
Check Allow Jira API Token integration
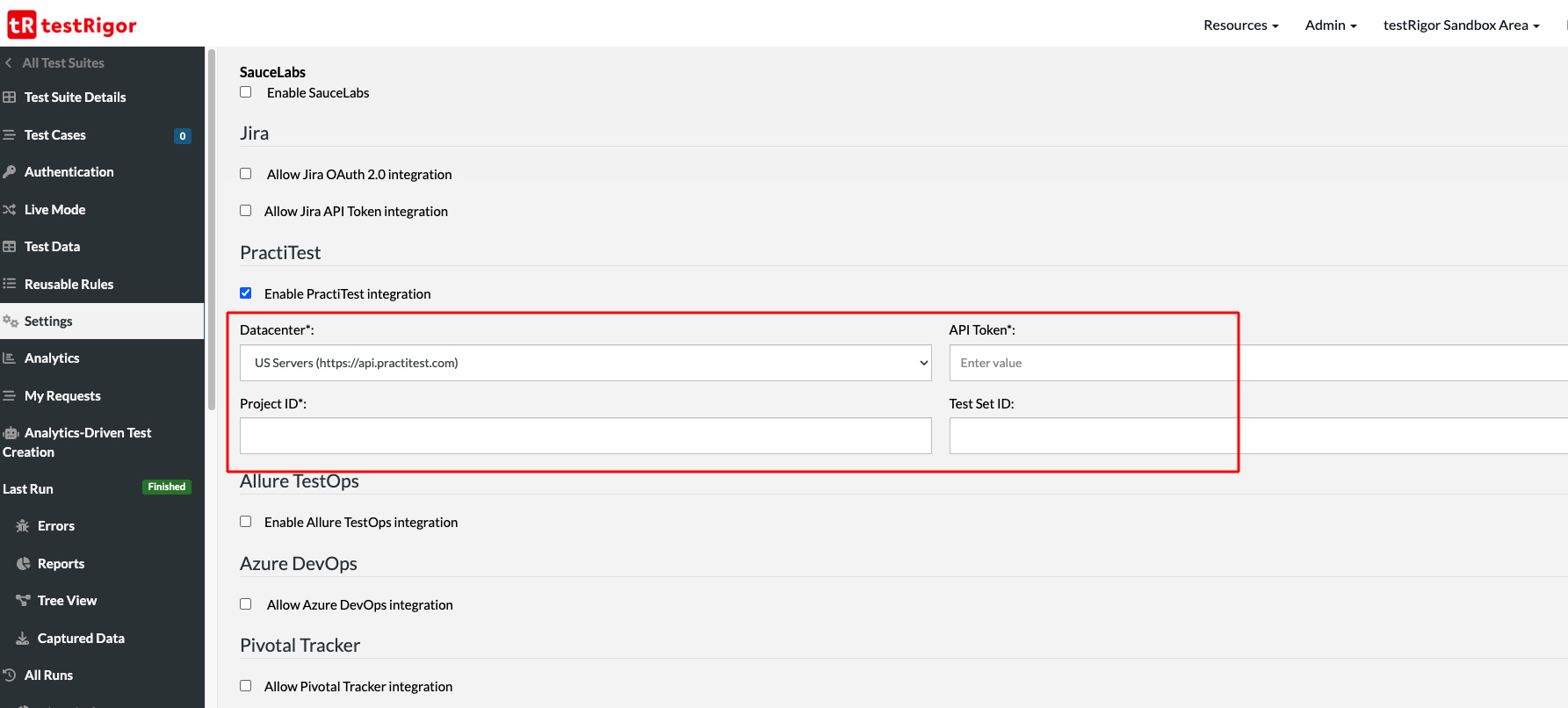click(x=246, y=211)
